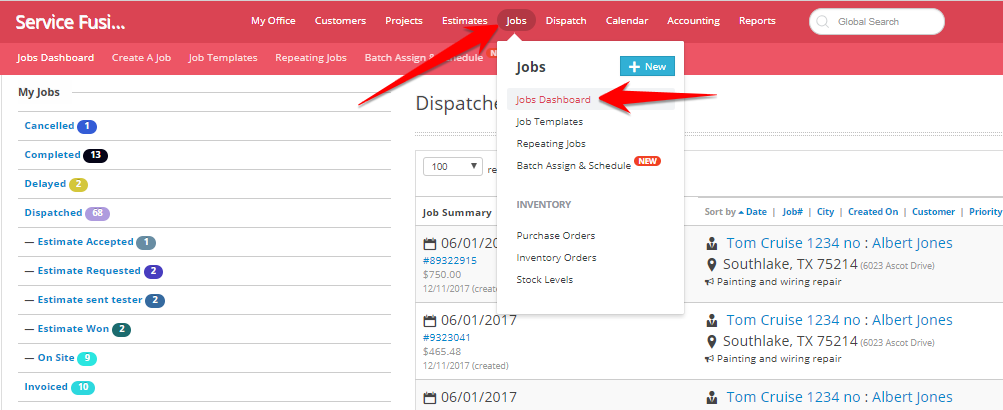
Task: Sort job list by Date
Action: coord(755,212)
